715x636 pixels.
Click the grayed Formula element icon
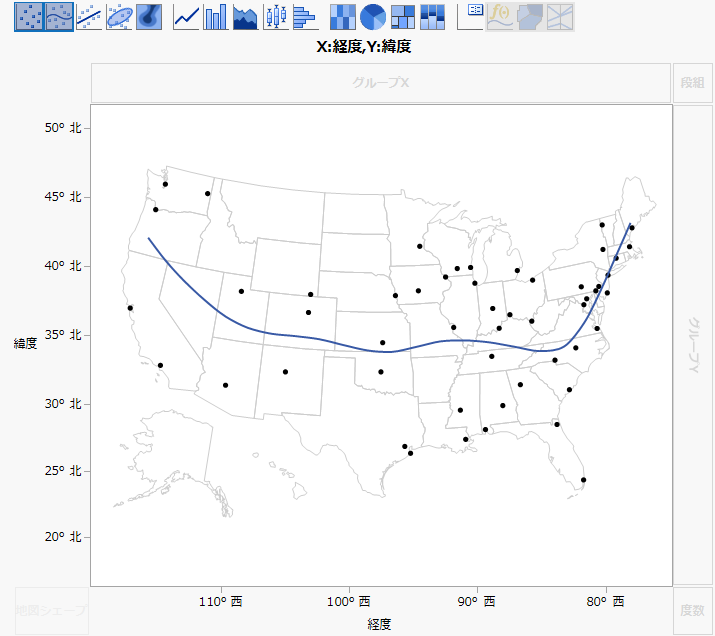point(500,17)
